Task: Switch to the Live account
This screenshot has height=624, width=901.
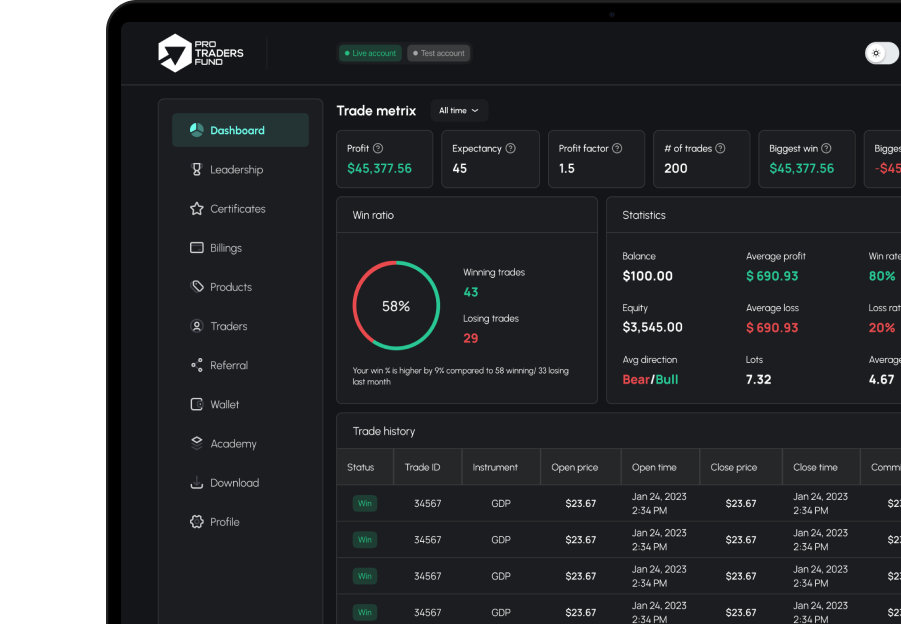Action: (x=369, y=52)
